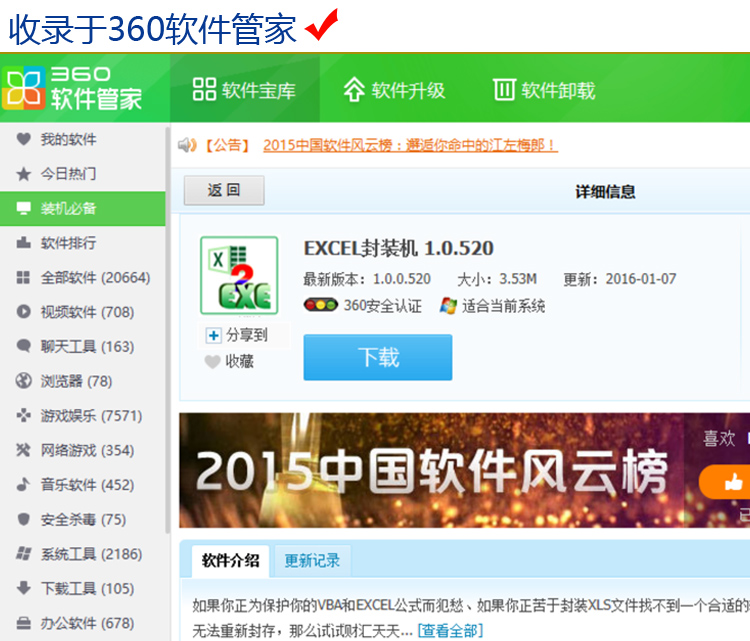This screenshot has width=750, height=641.
Task: Select 今日热门 in the sidebar
Action: click(83, 174)
